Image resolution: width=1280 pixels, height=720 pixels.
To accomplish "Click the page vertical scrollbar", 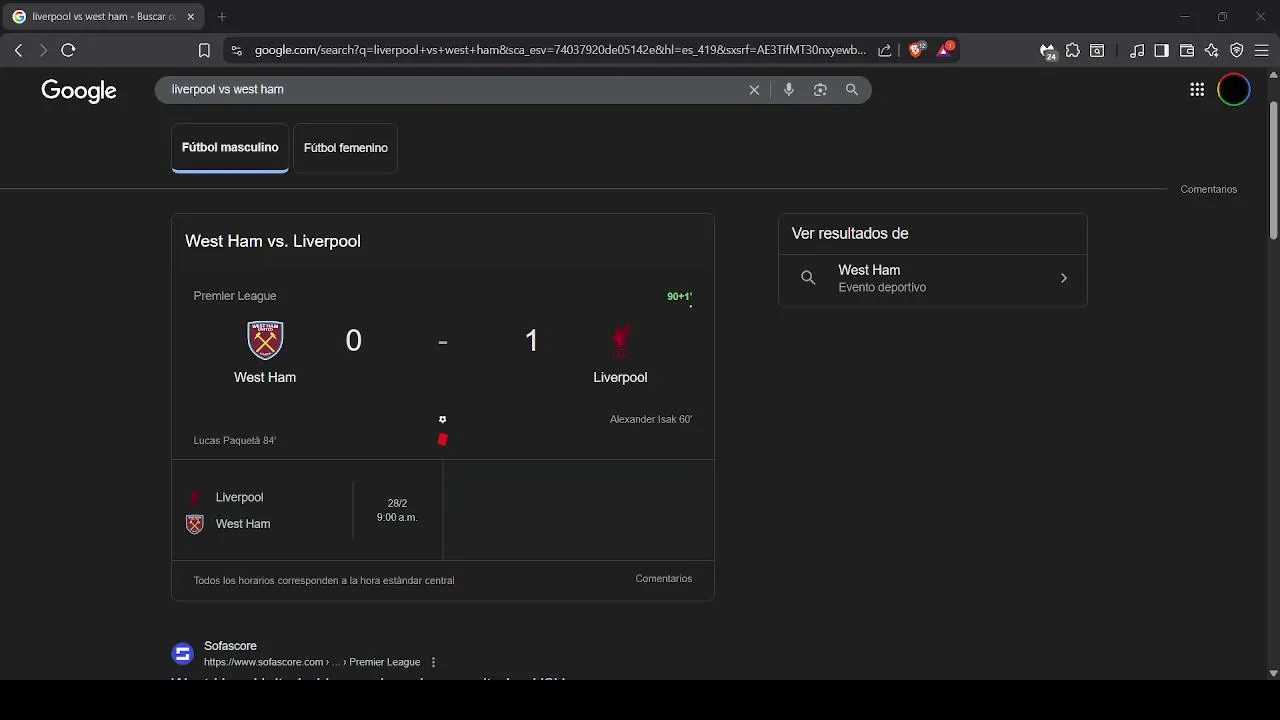I will tap(1273, 170).
